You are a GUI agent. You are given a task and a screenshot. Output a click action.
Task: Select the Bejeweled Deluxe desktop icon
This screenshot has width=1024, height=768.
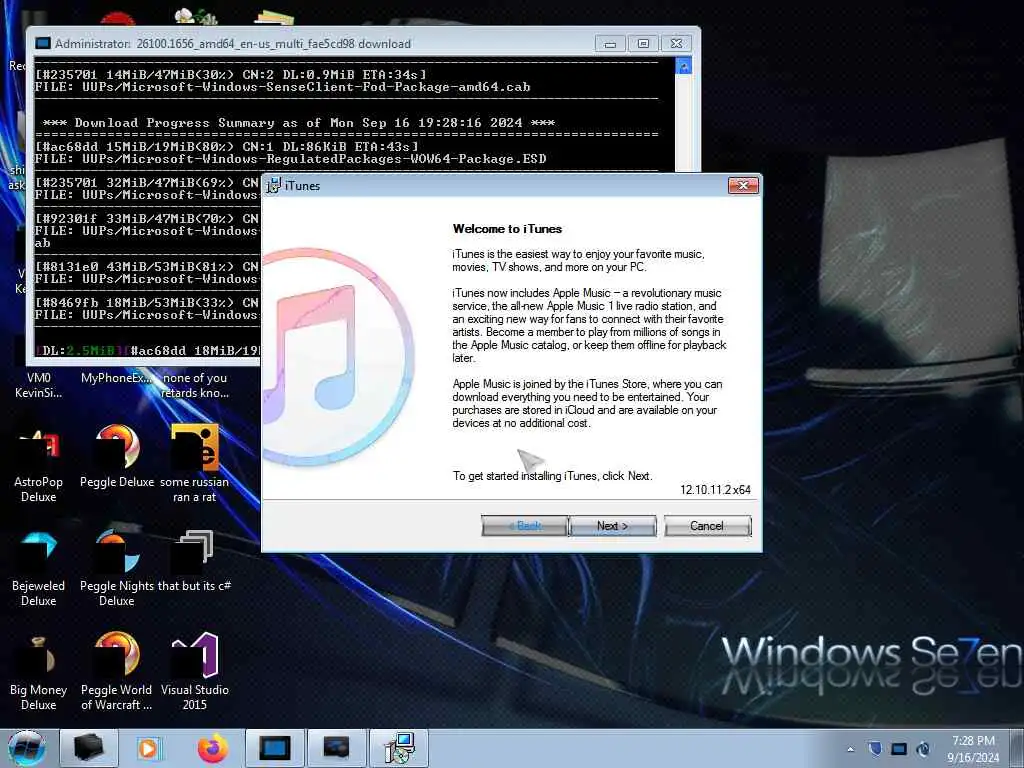tap(39, 568)
